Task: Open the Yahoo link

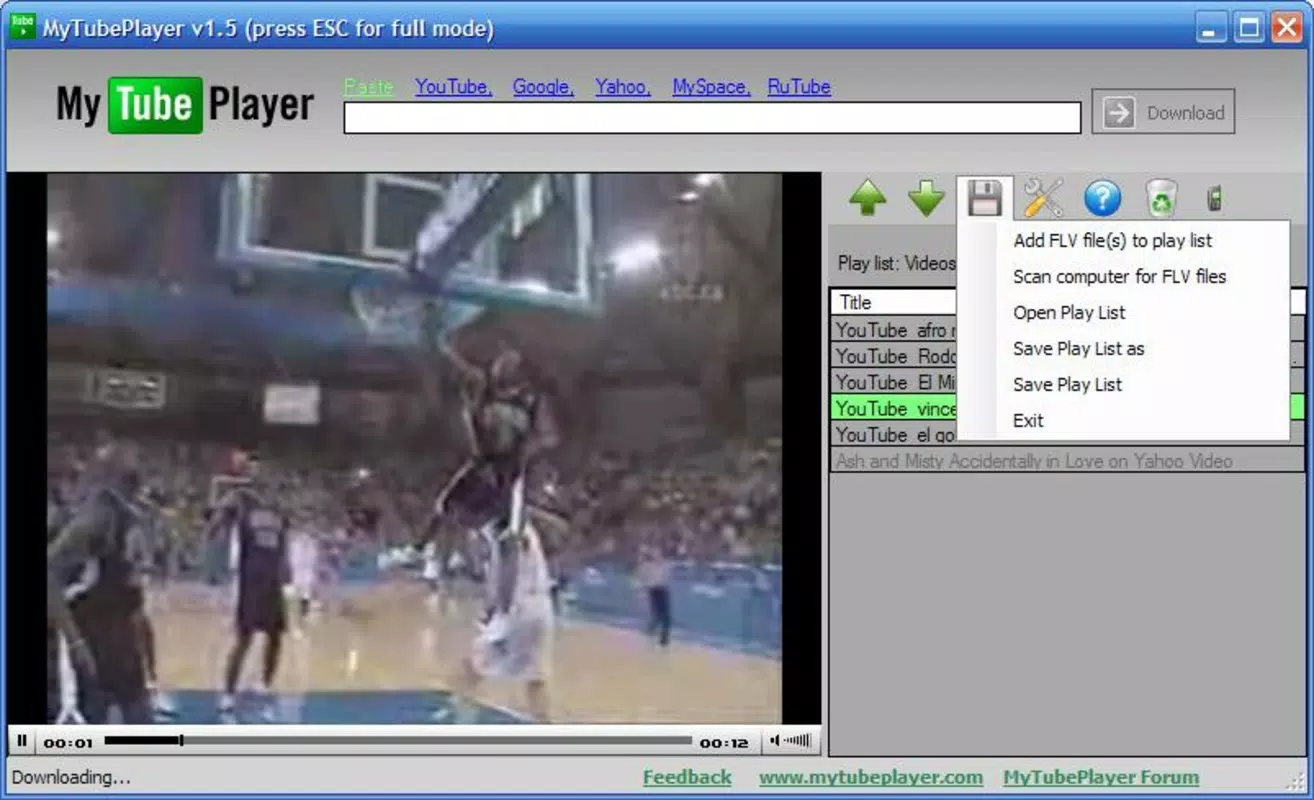Action: (622, 87)
